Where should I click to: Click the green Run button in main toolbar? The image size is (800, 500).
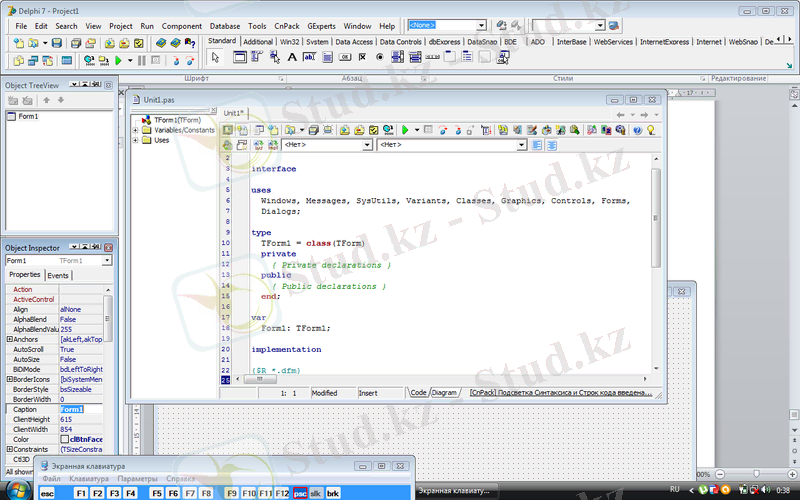coord(117,61)
